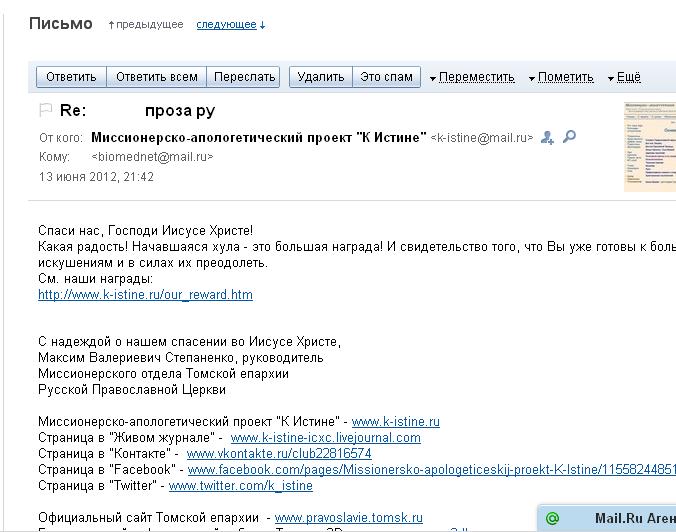Image resolution: width=676 pixels, height=532 pixels.
Task: Open the Mail.Ru Agent icon
Action: [552, 518]
